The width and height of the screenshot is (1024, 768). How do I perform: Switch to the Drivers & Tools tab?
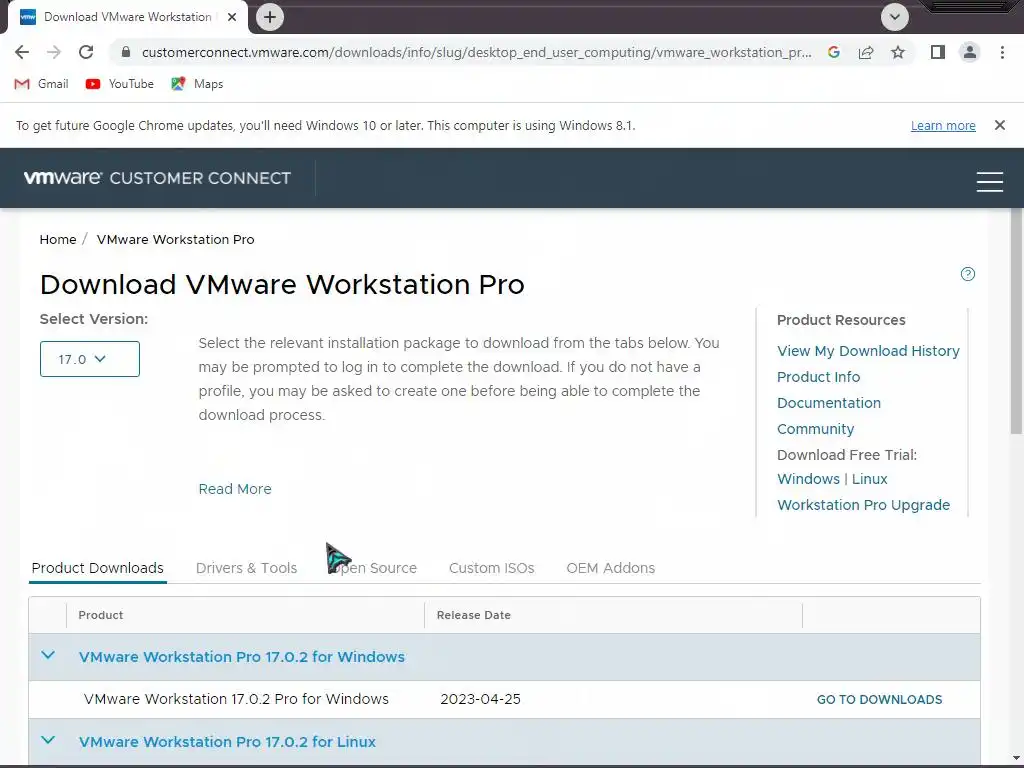[246, 568]
